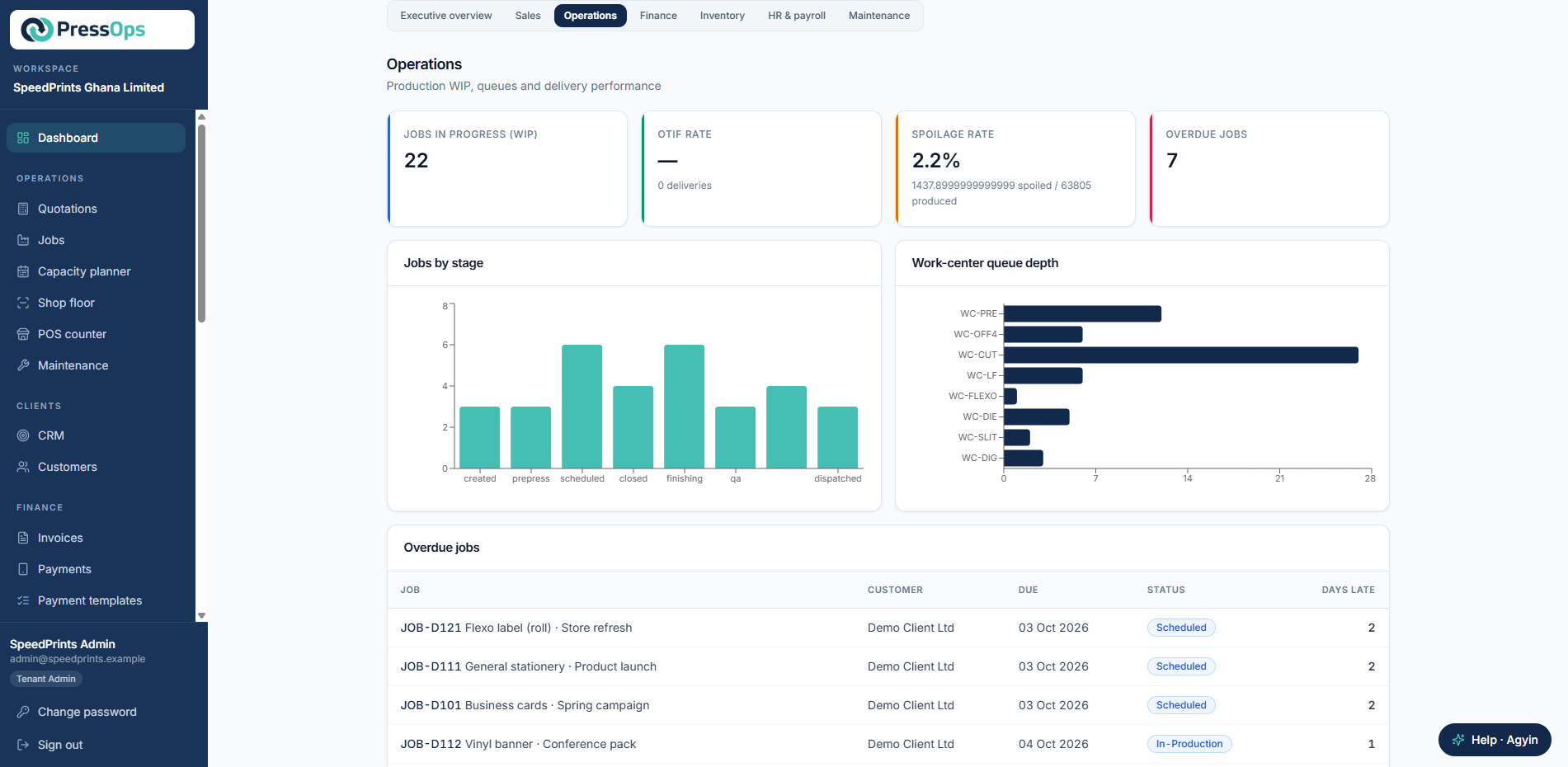Click sidebar scrollbar up arrow
The width and height of the screenshot is (1568, 767).
(201, 116)
